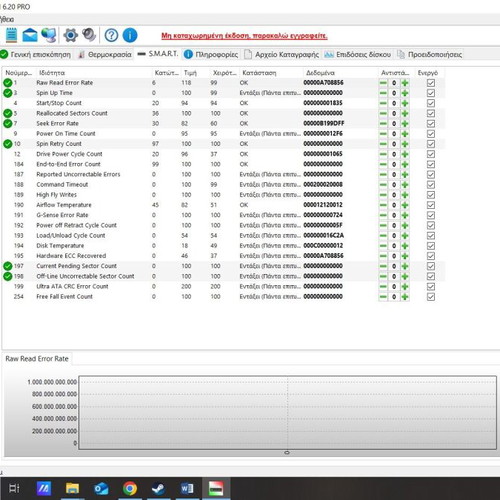500x500 pixels.
Task: Sort by the Κατάσταση column header
Action: click(x=271, y=73)
